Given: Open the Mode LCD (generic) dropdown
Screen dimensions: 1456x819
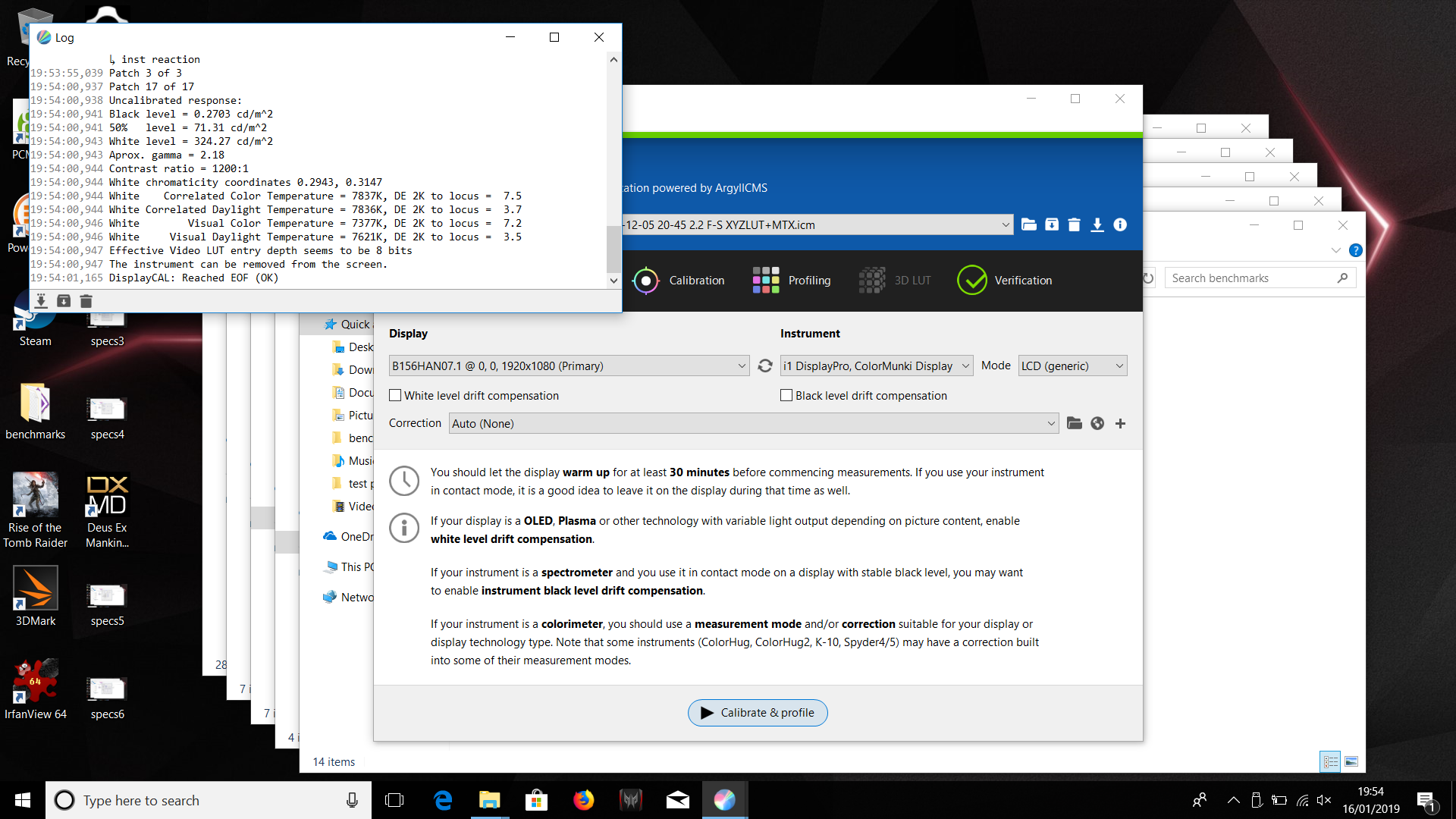Looking at the screenshot, I should pos(1072,366).
